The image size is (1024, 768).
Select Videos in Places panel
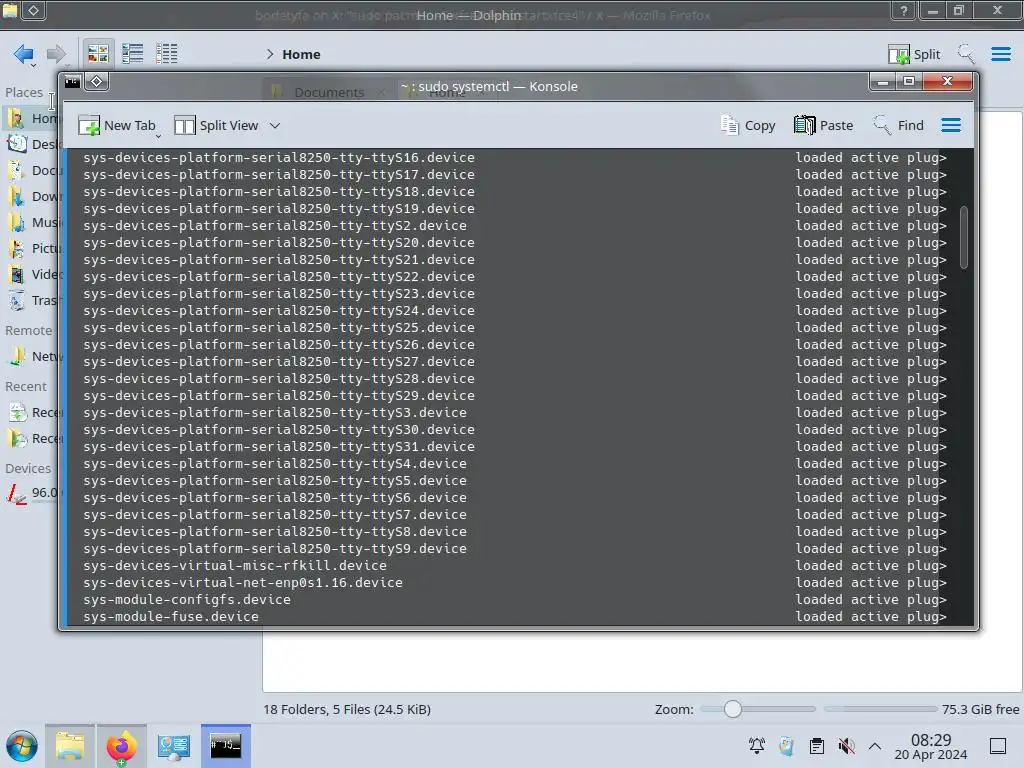pyautogui.click(x=33, y=274)
